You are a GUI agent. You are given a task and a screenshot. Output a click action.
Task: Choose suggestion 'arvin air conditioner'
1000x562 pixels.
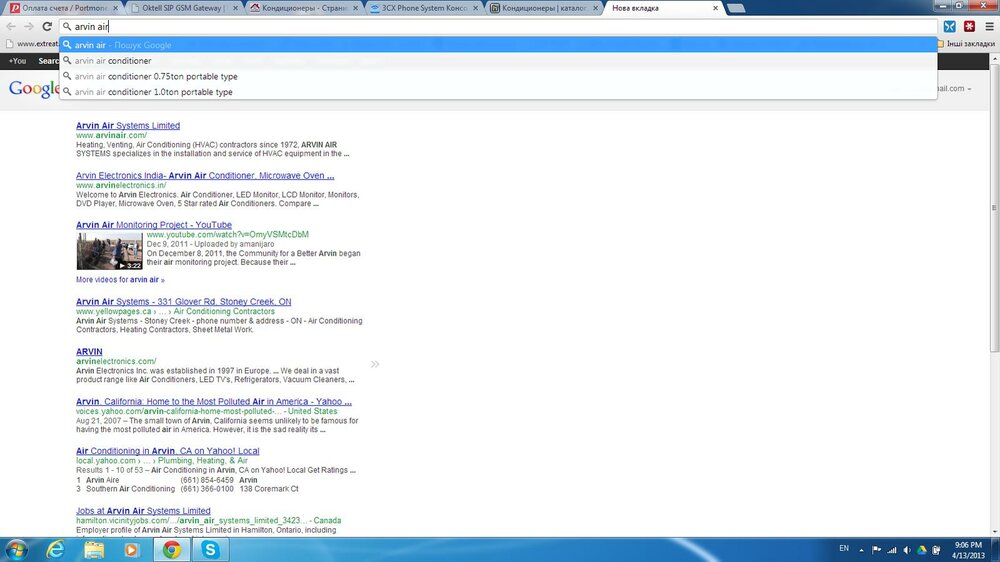pos(497,61)
